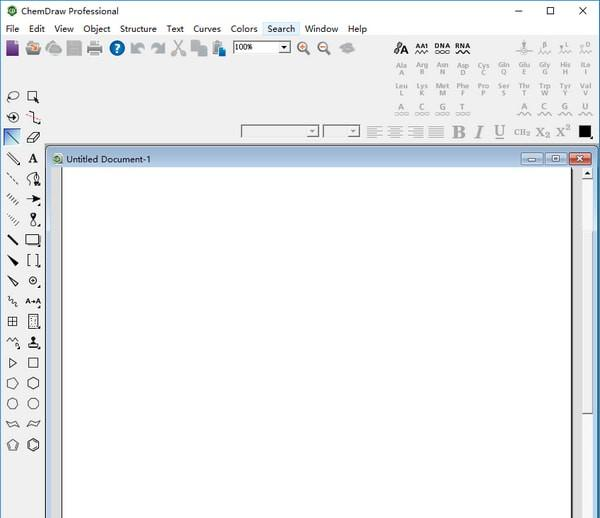Open the Search menu

coord(281,29)
